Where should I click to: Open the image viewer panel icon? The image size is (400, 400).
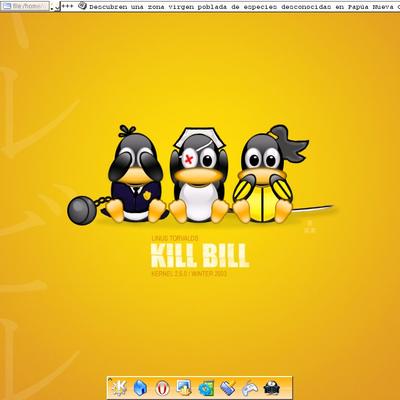[184, 388]
